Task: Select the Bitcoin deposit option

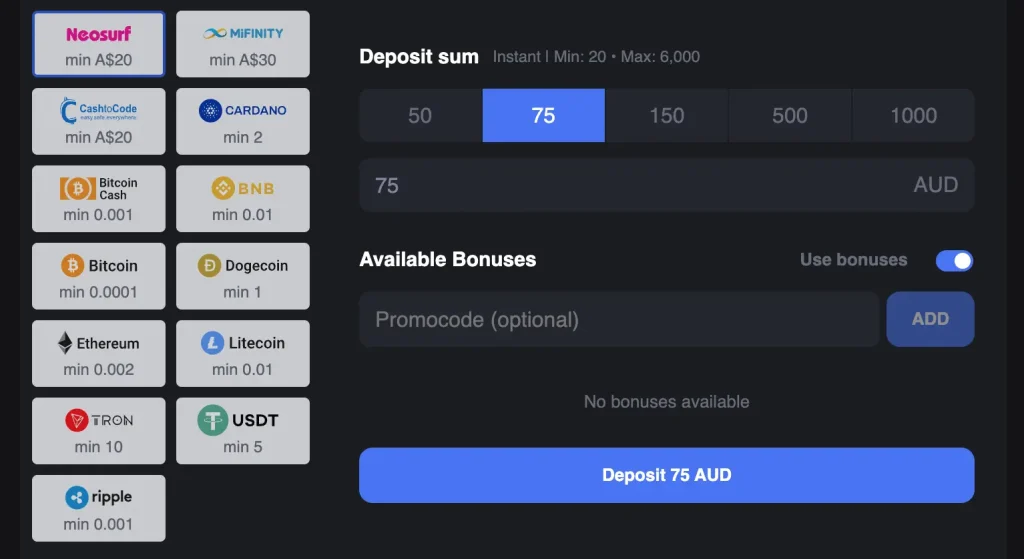Action: point(98,276)
